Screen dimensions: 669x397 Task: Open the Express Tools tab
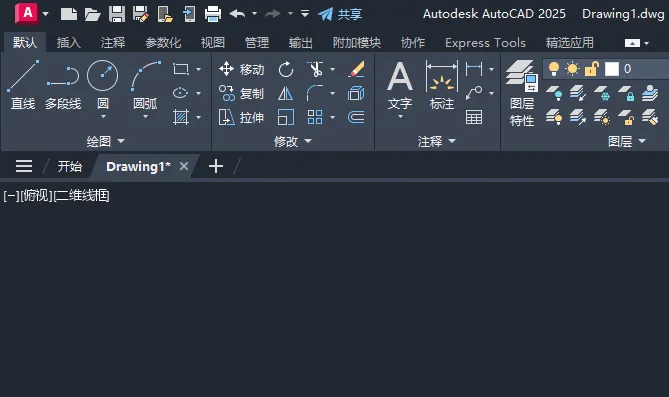(x=485, y=43)
